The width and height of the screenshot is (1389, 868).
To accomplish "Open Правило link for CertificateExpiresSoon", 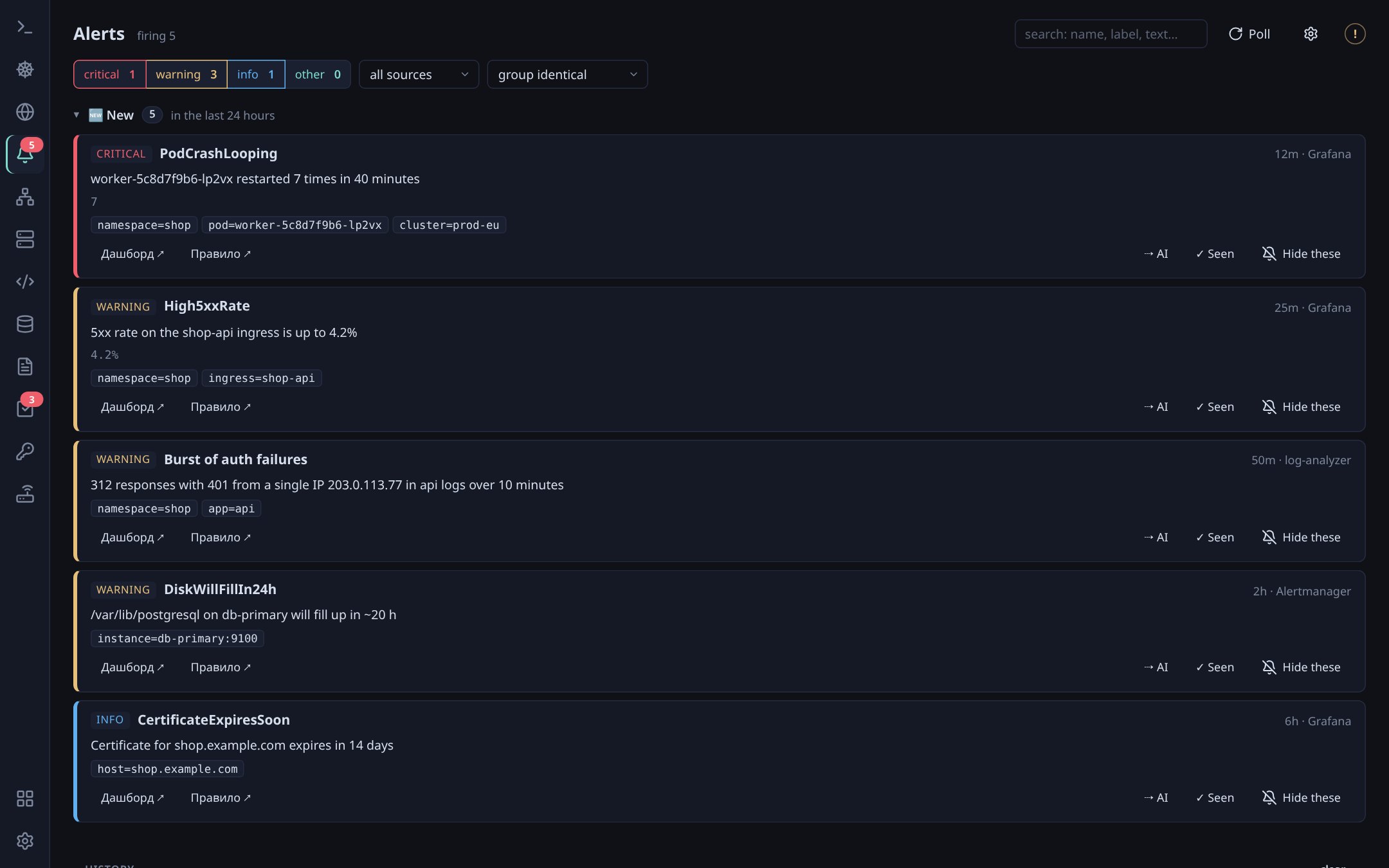I will [221, 798].
